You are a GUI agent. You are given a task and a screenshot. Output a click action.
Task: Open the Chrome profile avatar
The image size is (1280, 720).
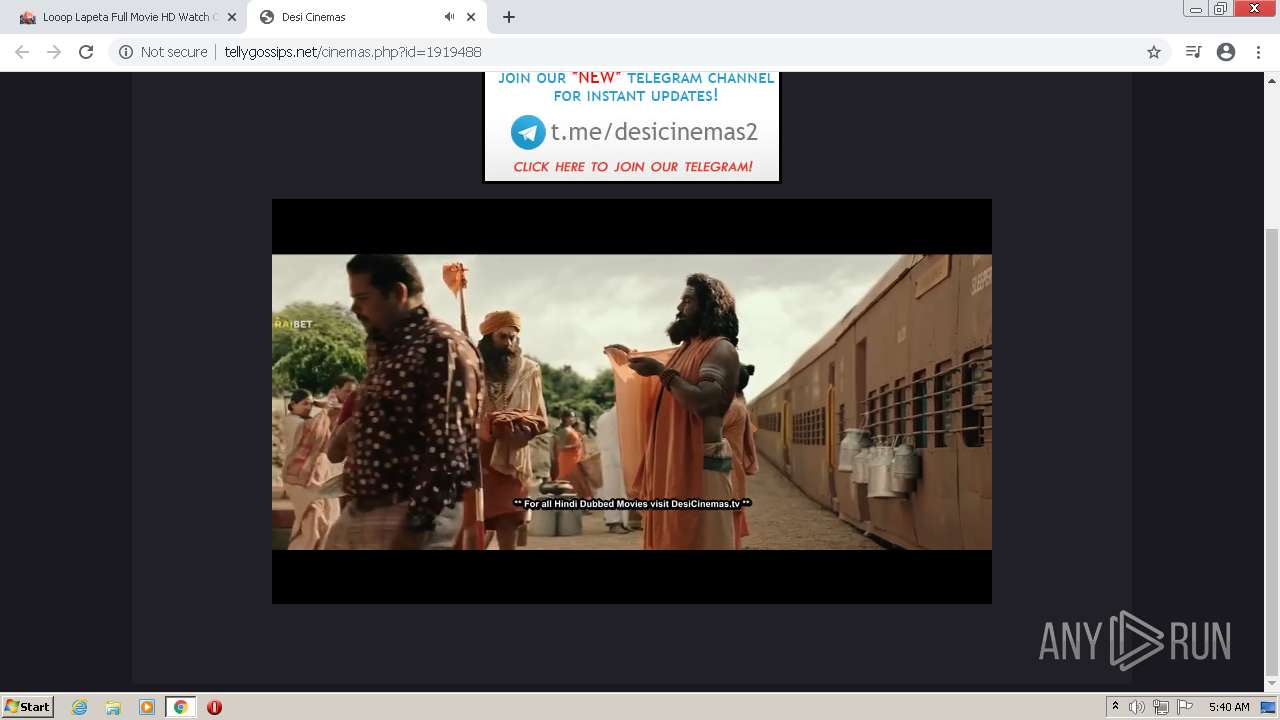coord(1226,52)
